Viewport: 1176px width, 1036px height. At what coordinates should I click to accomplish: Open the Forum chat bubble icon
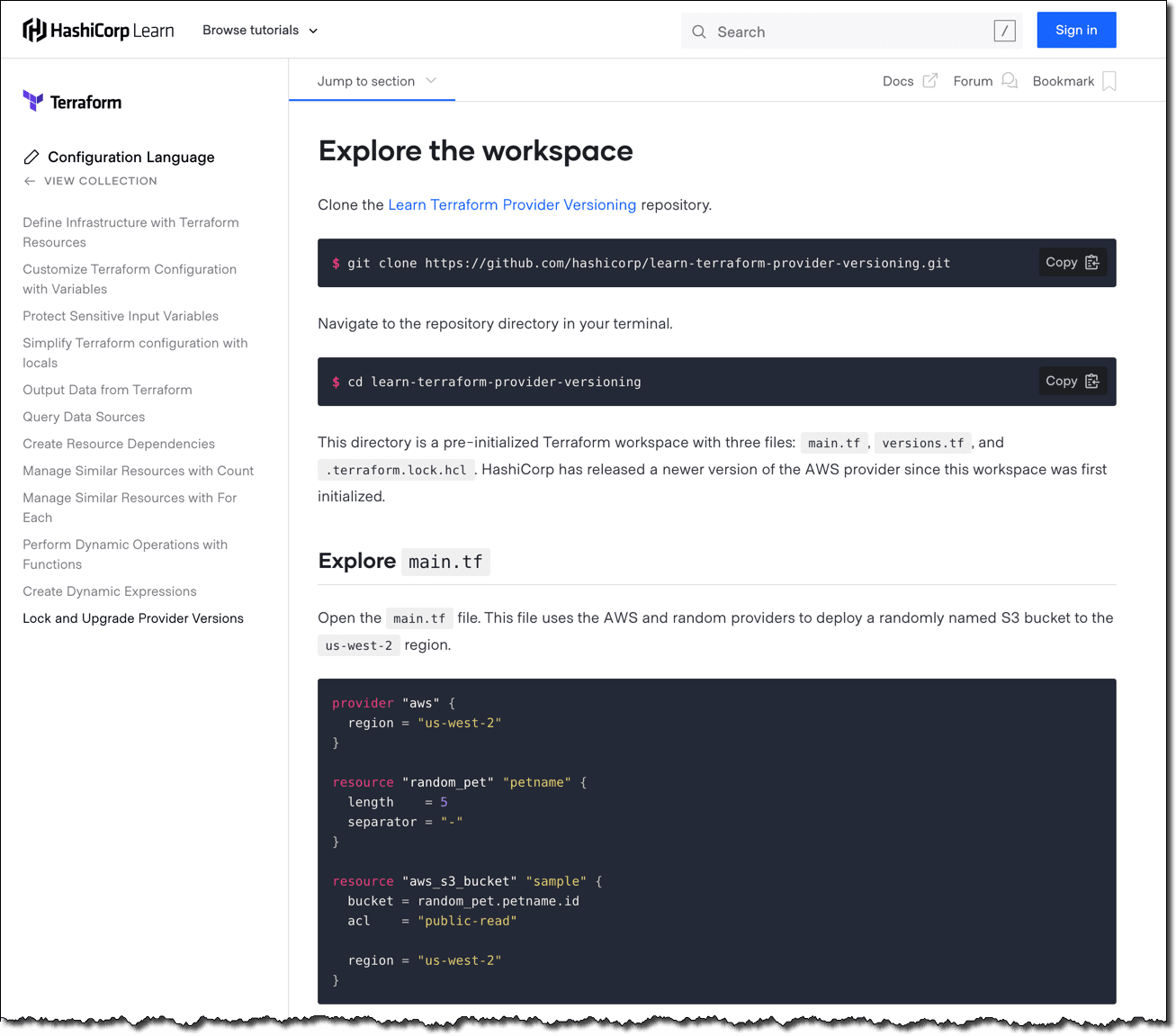(x=1010, y=81)
